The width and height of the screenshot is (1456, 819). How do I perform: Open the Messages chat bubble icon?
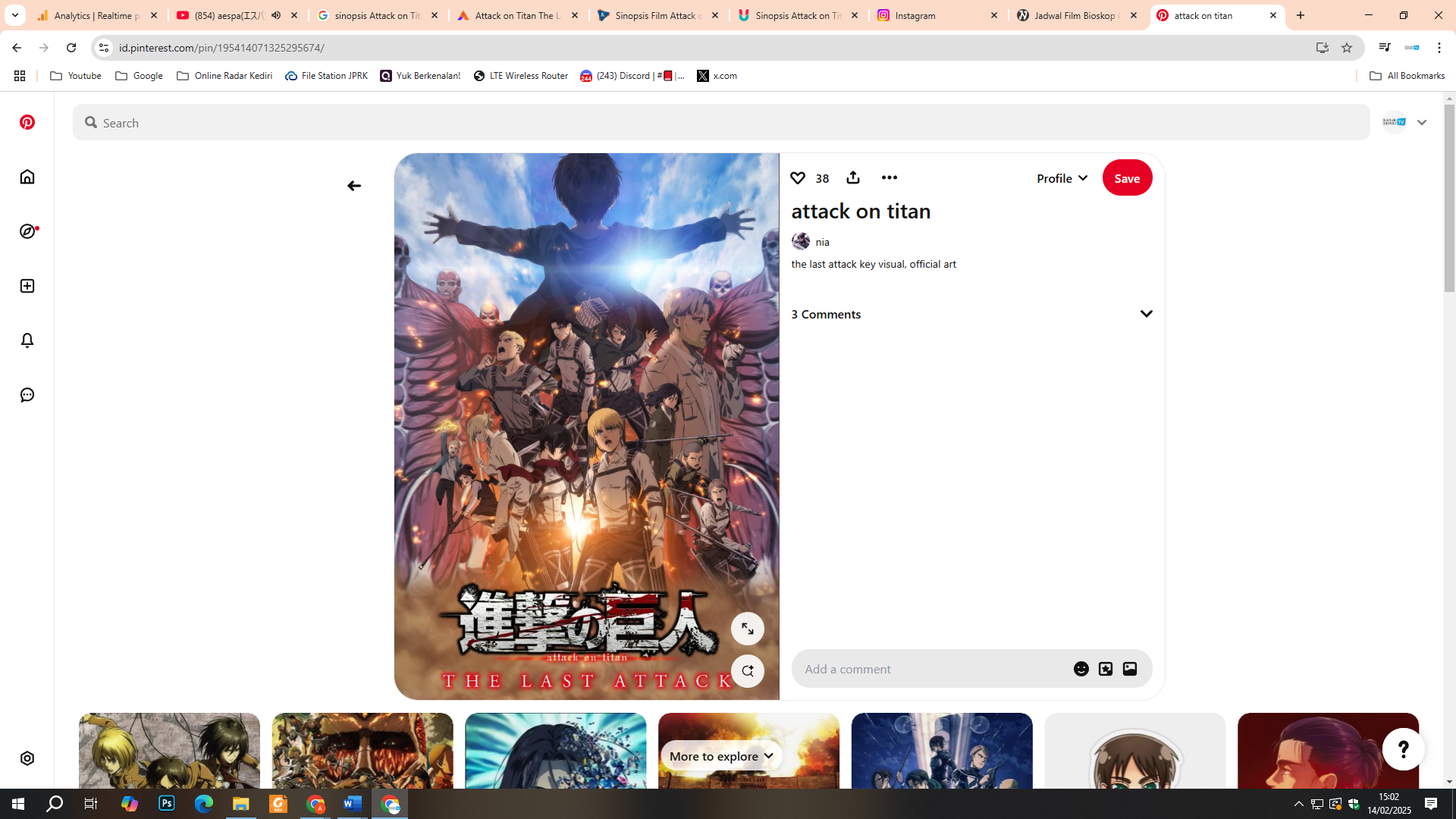pyautogui.click(x=27, y=395)
